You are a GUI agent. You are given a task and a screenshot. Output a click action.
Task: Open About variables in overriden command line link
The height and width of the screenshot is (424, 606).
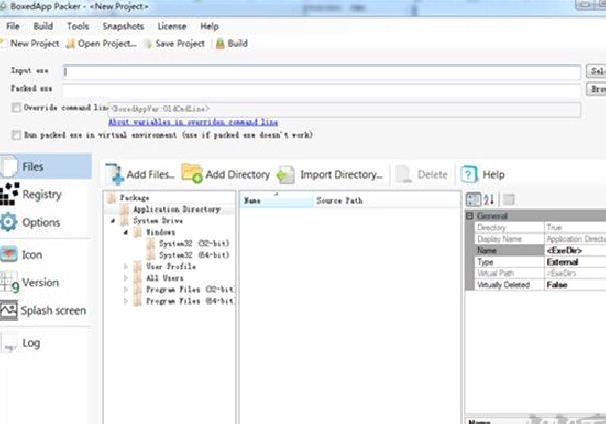coord(193,122)
